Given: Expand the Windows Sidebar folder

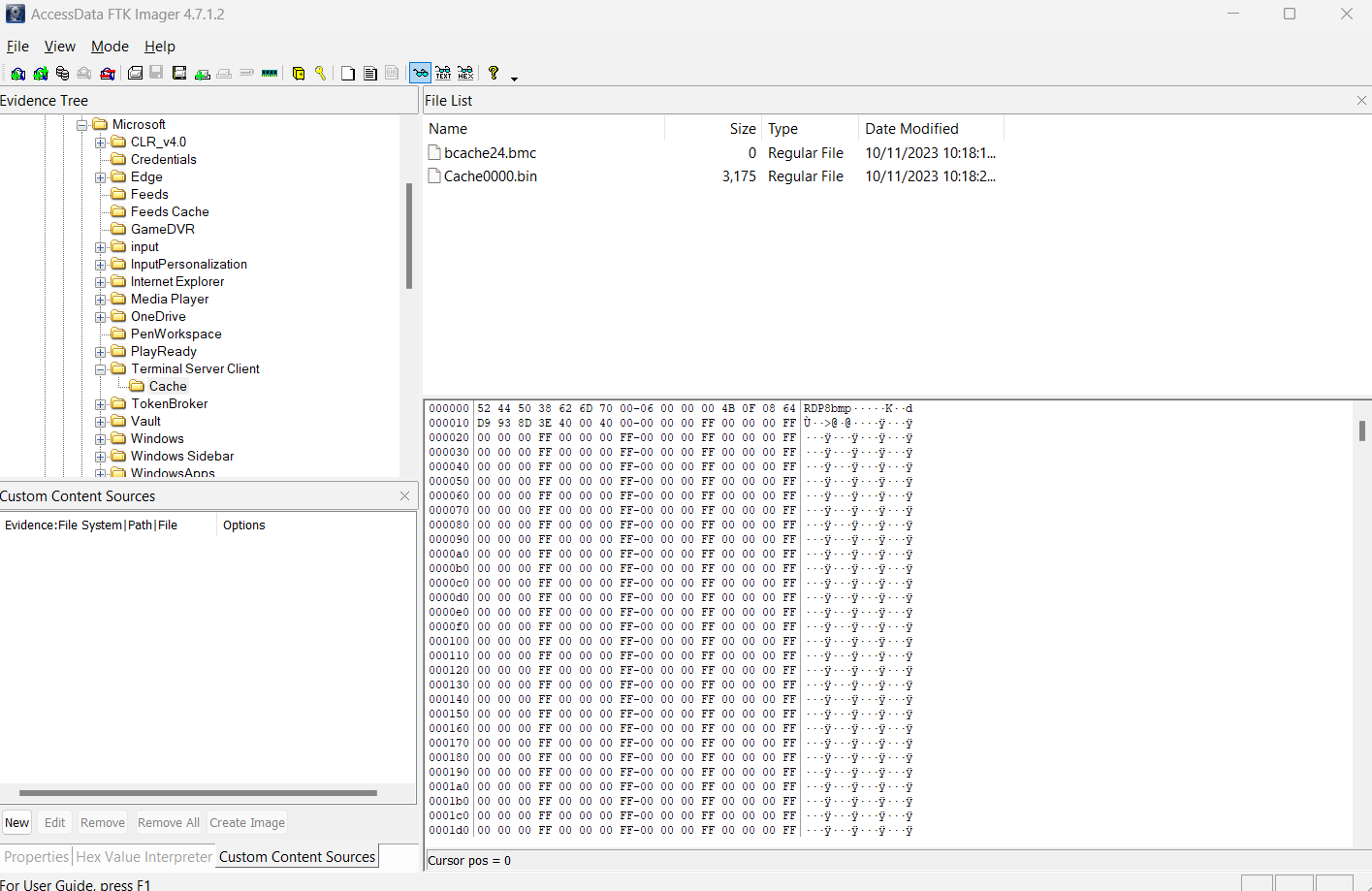Looking at the screenshot, I should [101, 457].
